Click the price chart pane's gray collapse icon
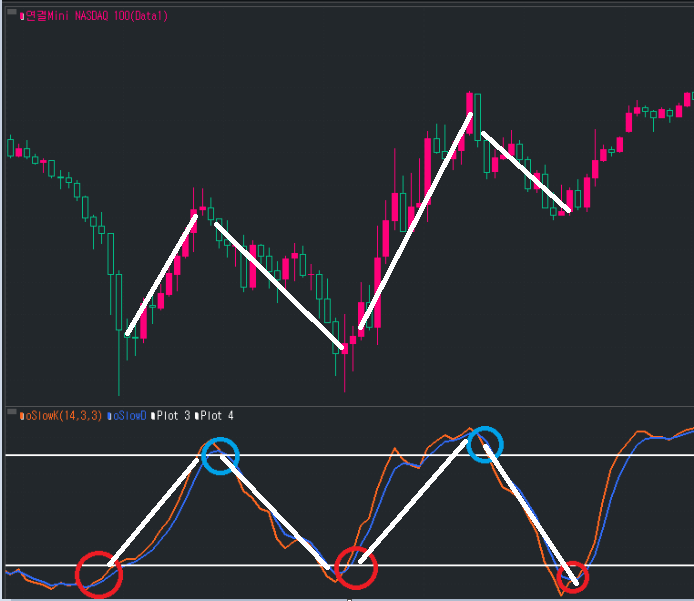 12,12
